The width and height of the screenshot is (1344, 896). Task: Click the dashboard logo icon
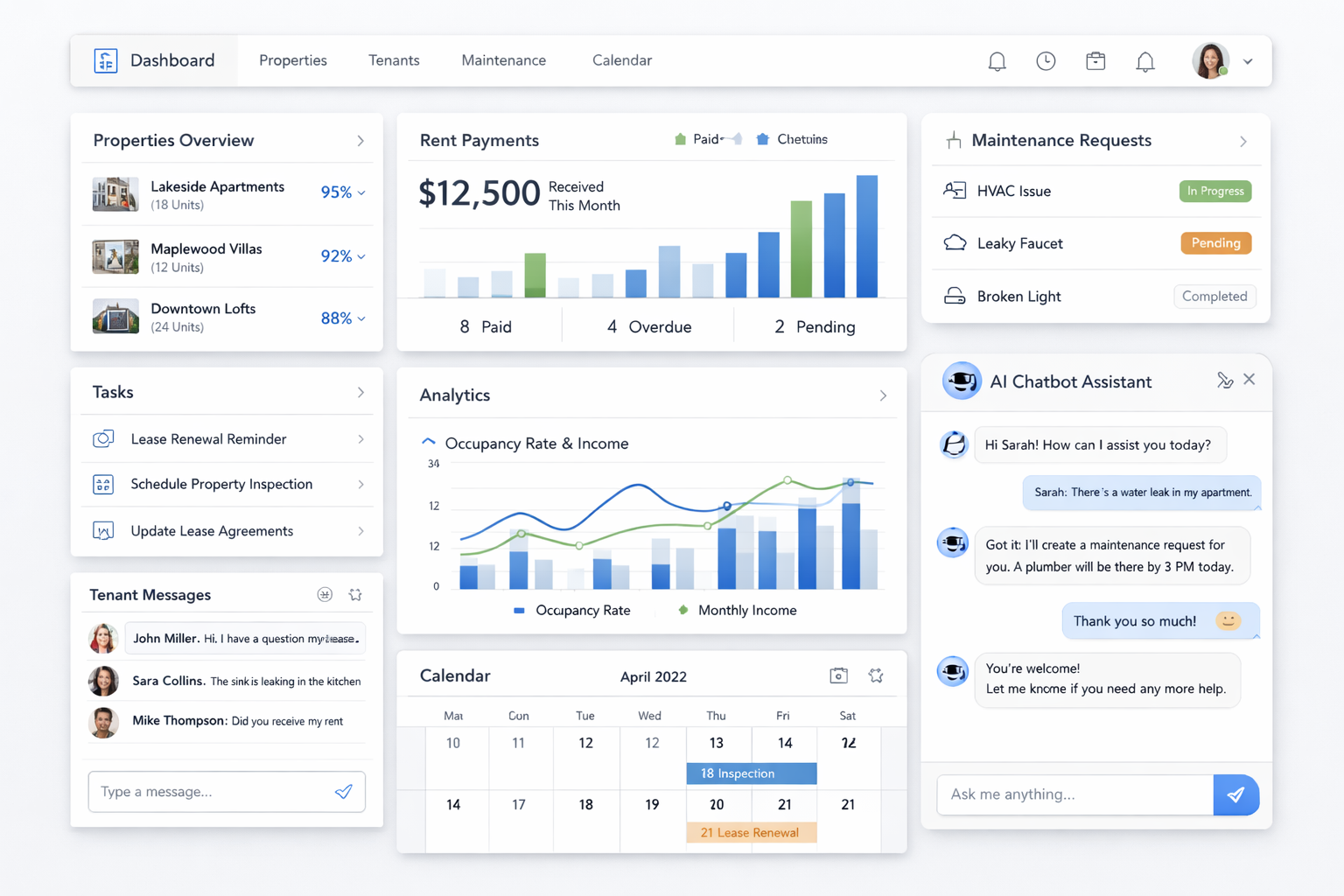(x=106, y=60)
